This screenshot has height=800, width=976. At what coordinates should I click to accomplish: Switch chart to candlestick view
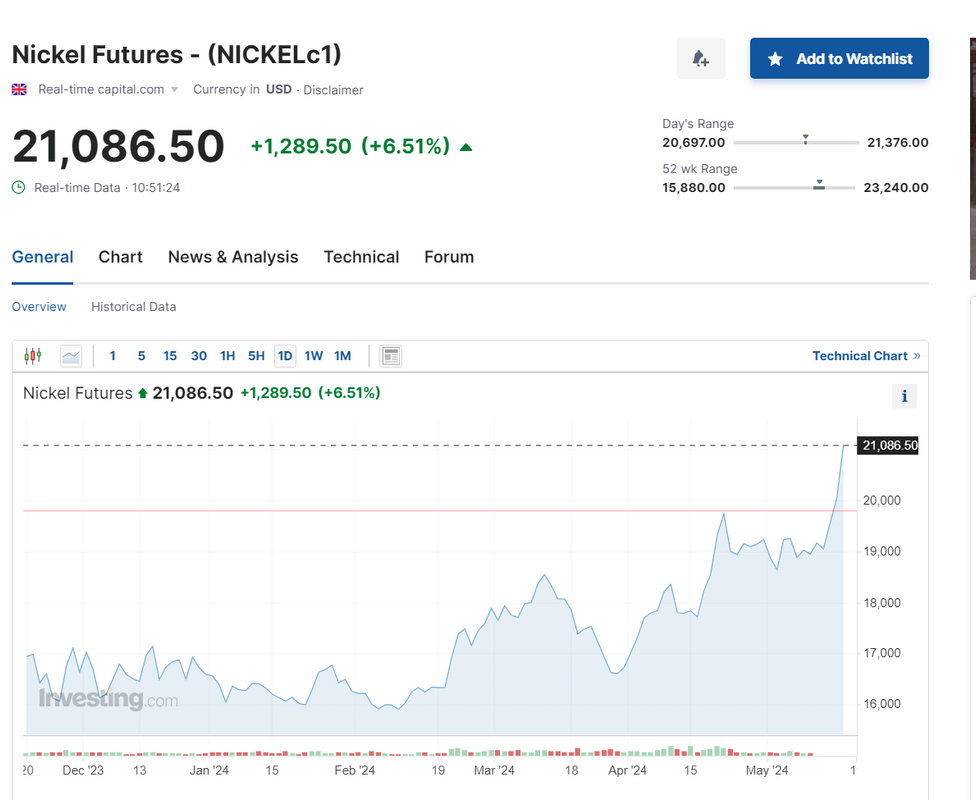[33, 356]
